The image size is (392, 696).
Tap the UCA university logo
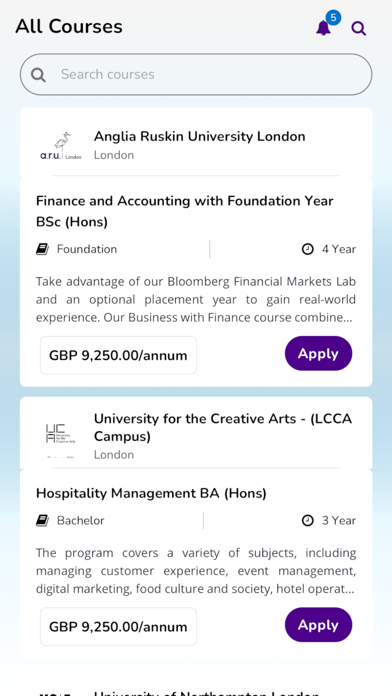(60, 435)
